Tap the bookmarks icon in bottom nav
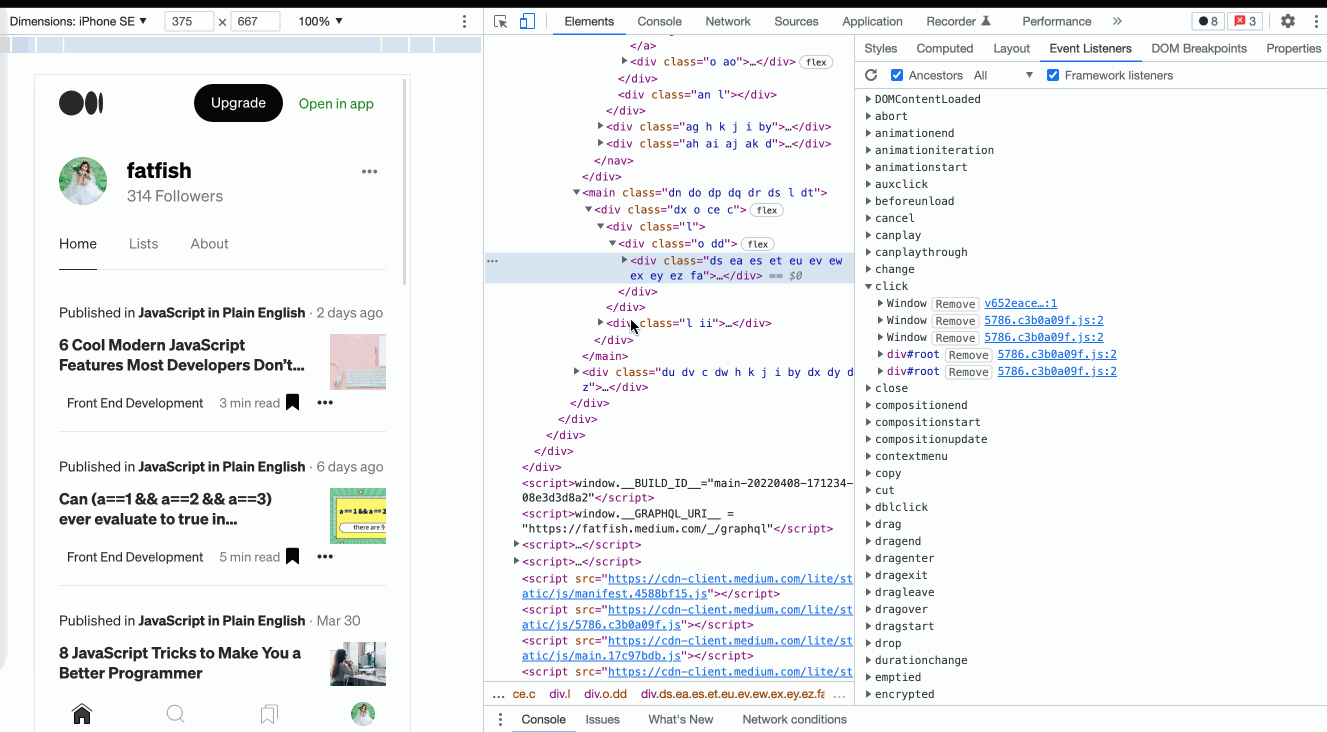1327x732 pixels. point(269,713)
